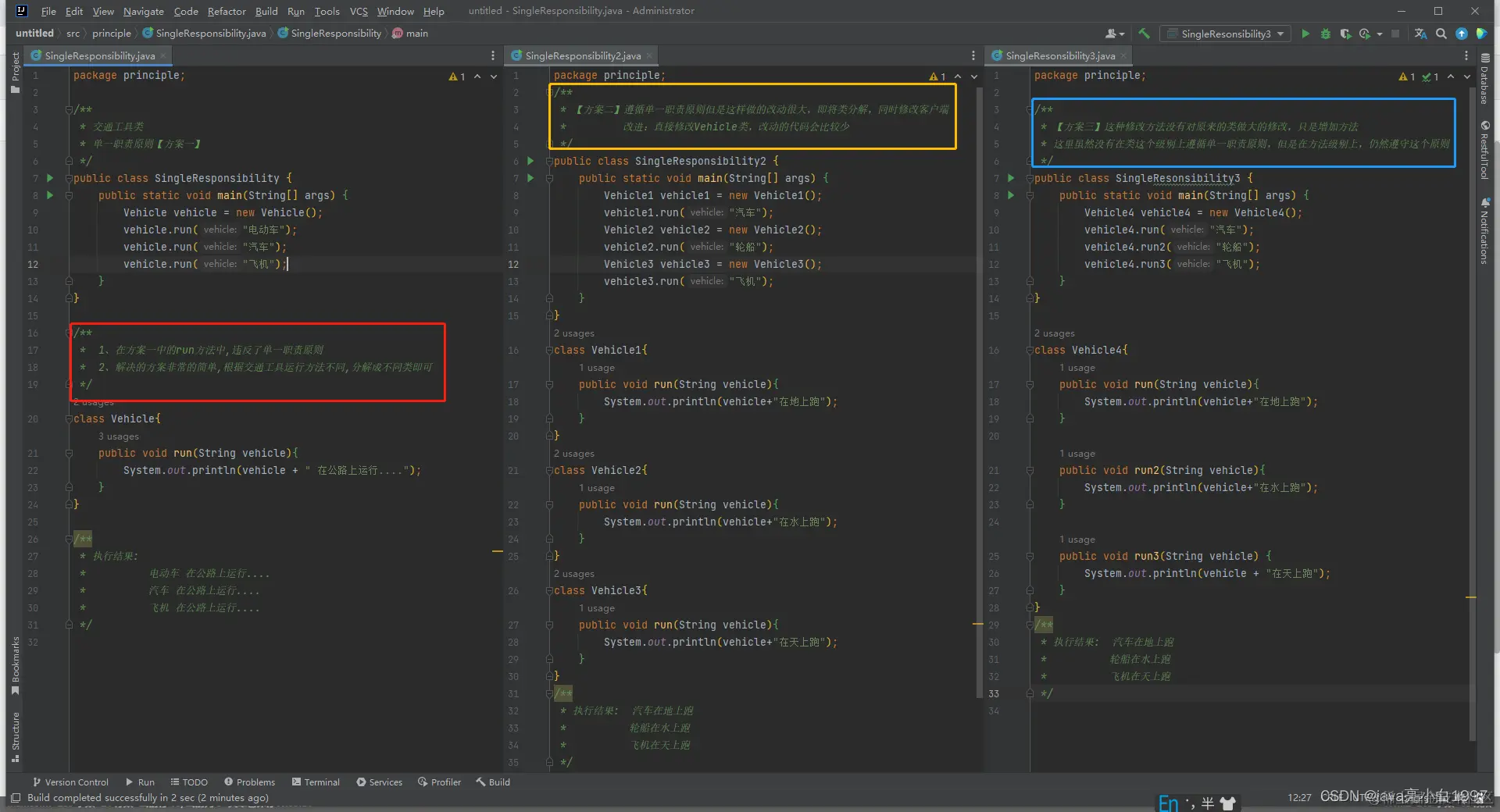The height and width of the screenshot is (812, 1500).
Task: Open the Terminal tool window
Action: click(316, 782)
